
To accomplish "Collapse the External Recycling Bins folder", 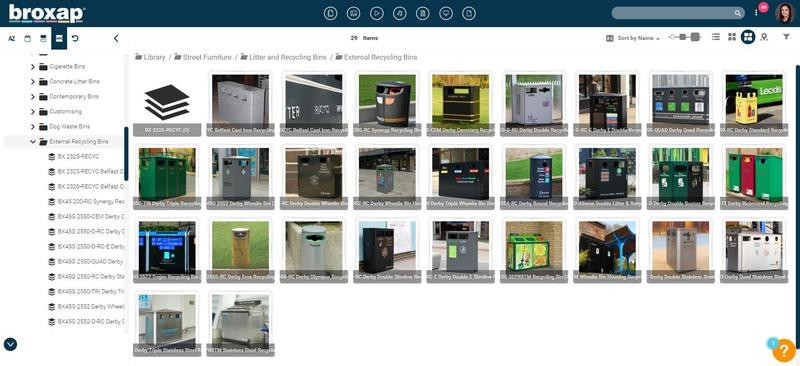I will 33,141.
